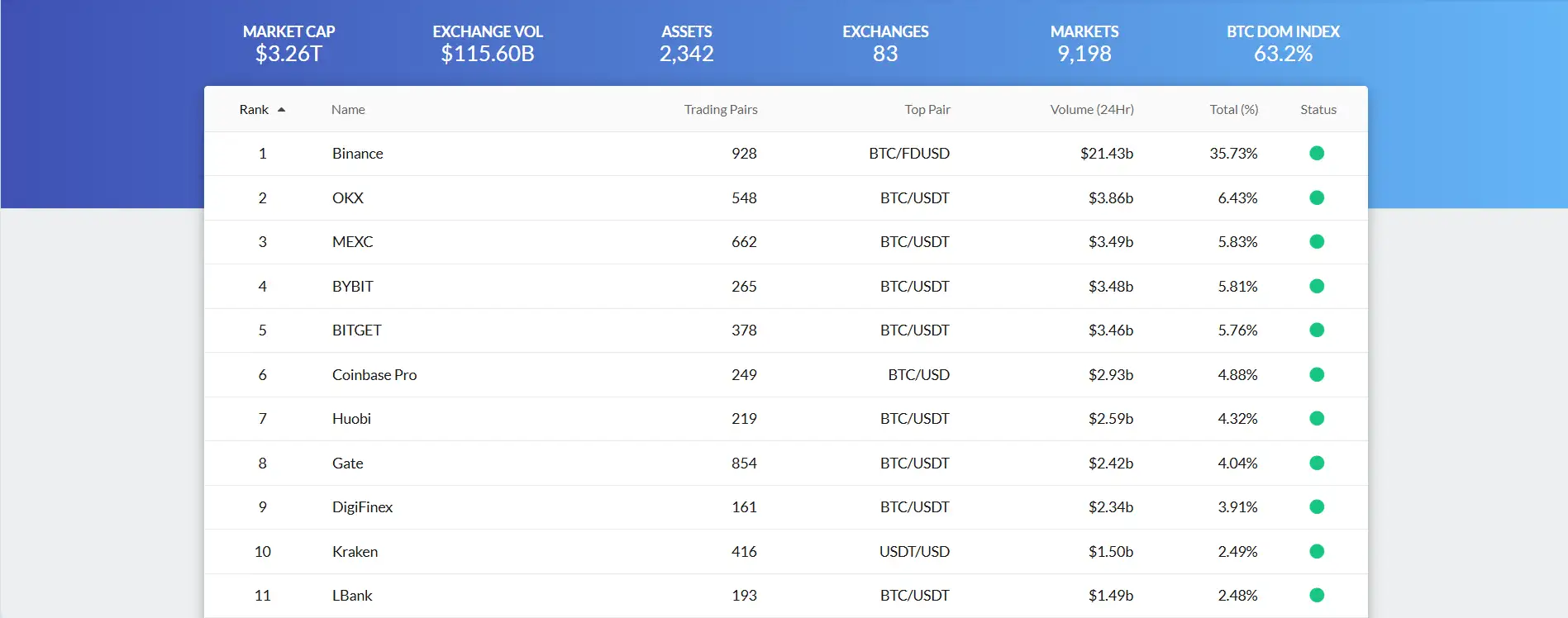This screenshot has width=1568, height=618.
Task: Open the DigiFinex exchange page
Action: coord(362,507)
